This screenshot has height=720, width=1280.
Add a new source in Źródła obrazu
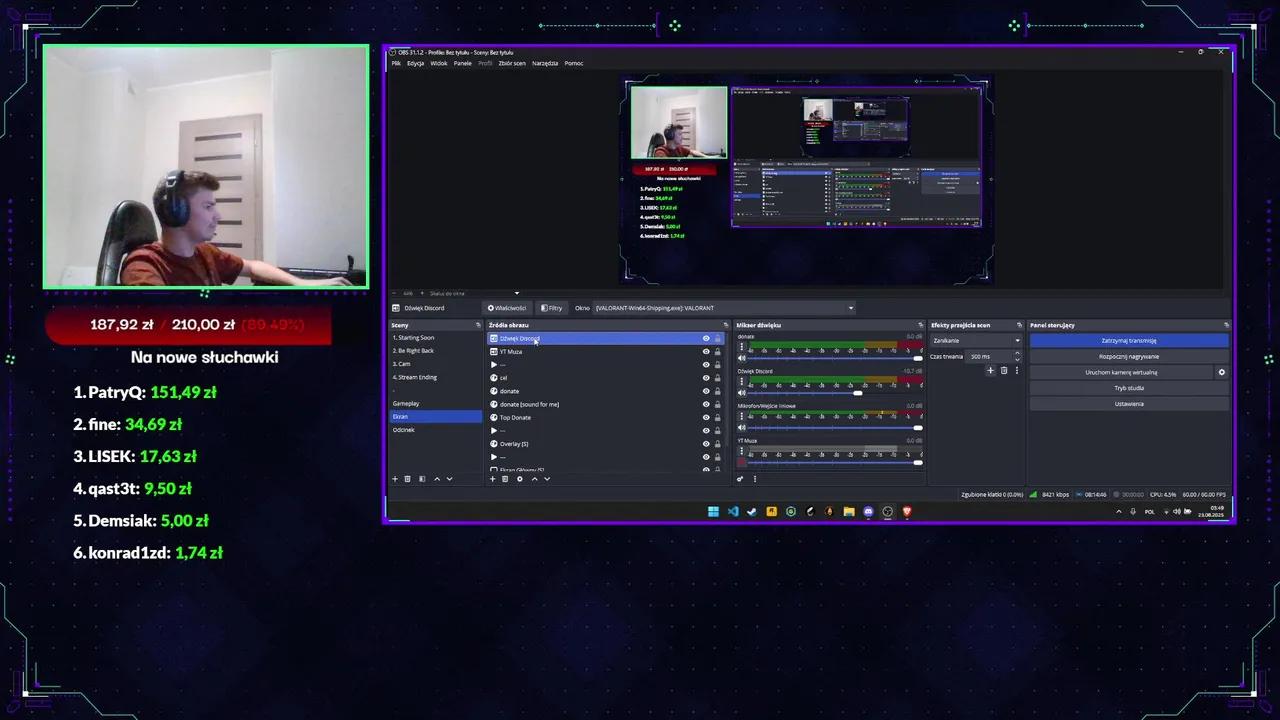click(492, 479)
